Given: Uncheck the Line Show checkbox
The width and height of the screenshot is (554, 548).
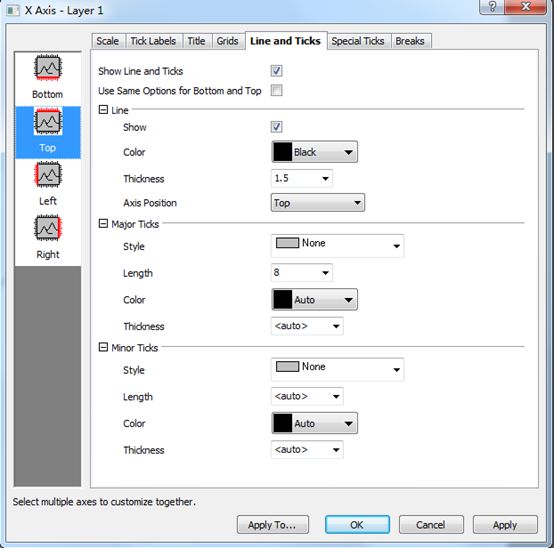Looking at the screenshot, I should tap(276, 127).
